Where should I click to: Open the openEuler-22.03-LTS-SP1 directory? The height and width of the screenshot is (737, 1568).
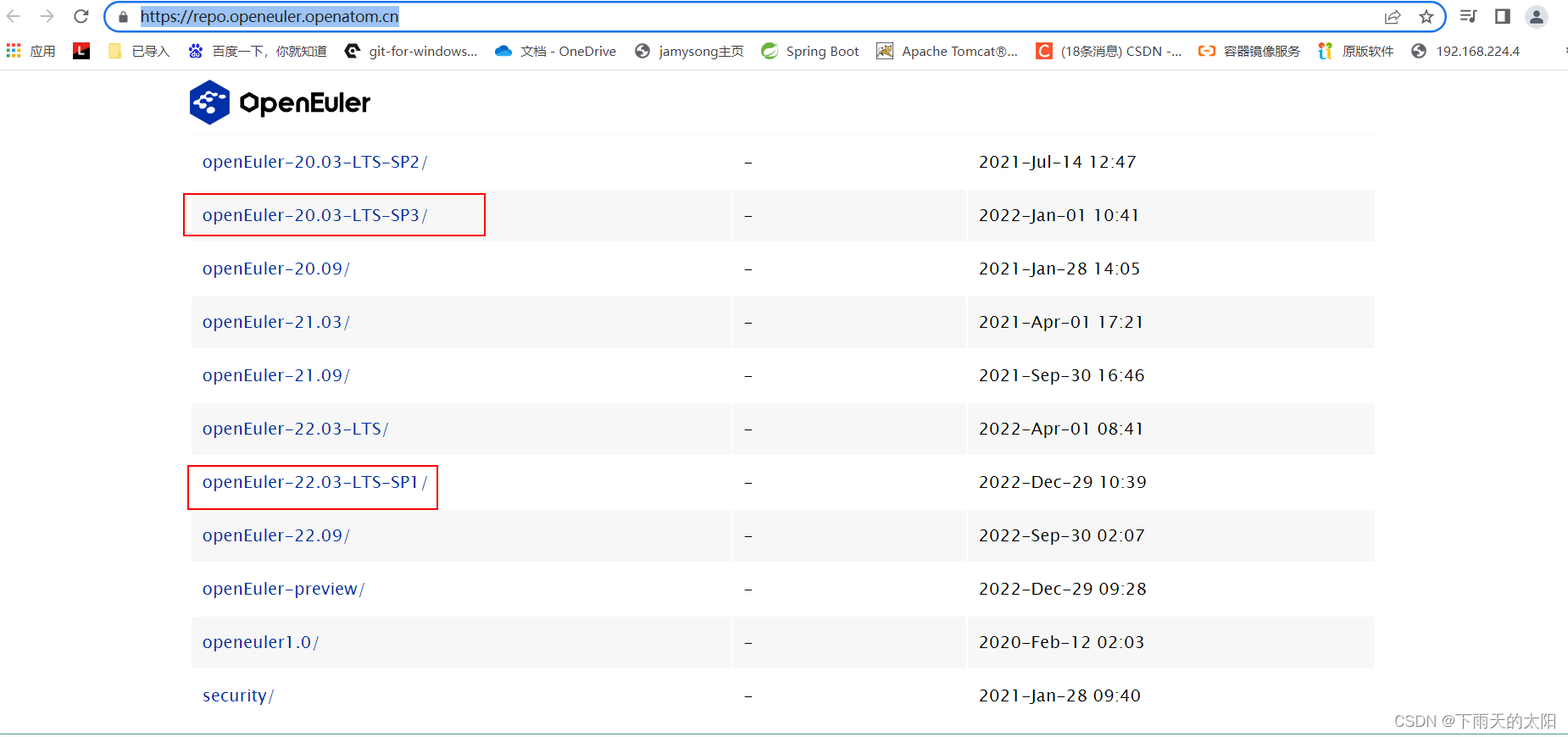point(314,482)
